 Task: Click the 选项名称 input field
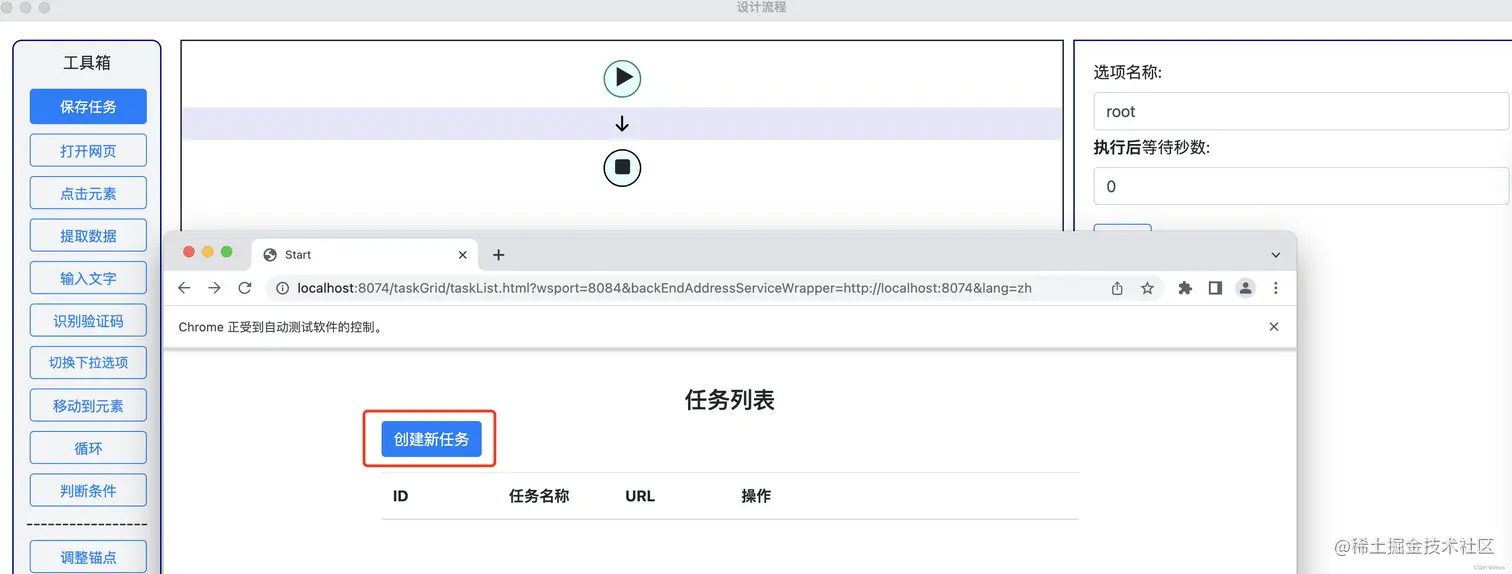(x=1301, y=111)
